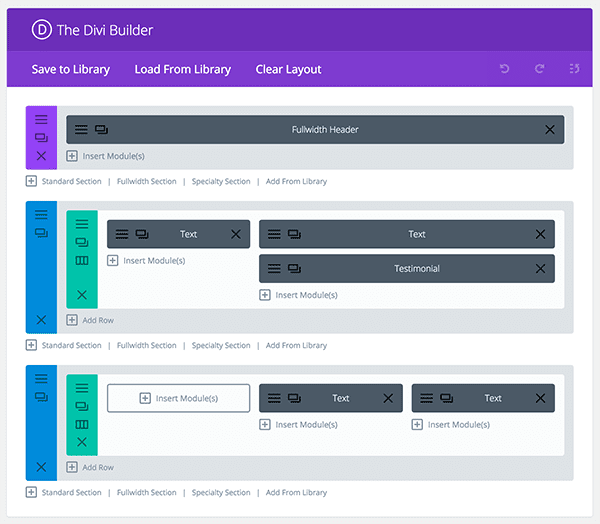Delete the three-column green row
This screenshot has width=600, height=524.
pyautogui.click(x=82, y=442)
